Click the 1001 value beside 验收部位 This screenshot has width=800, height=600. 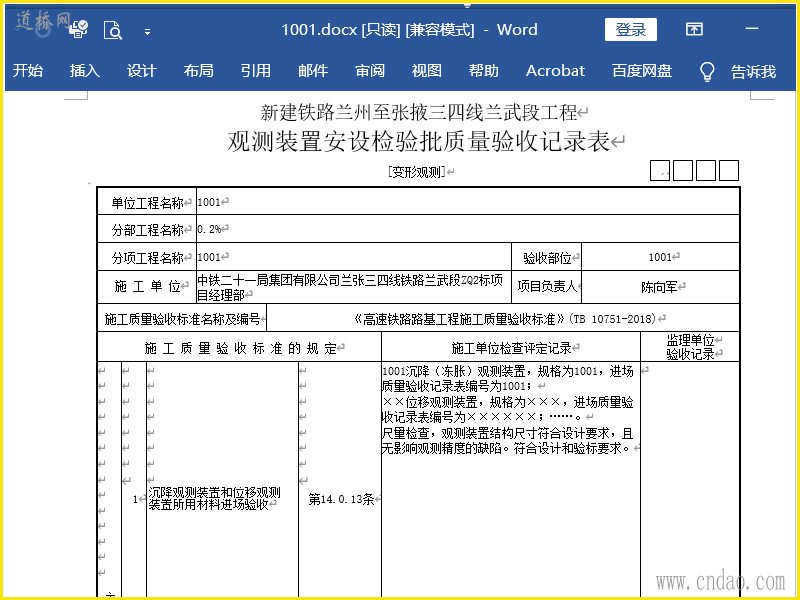click(660, 257)
